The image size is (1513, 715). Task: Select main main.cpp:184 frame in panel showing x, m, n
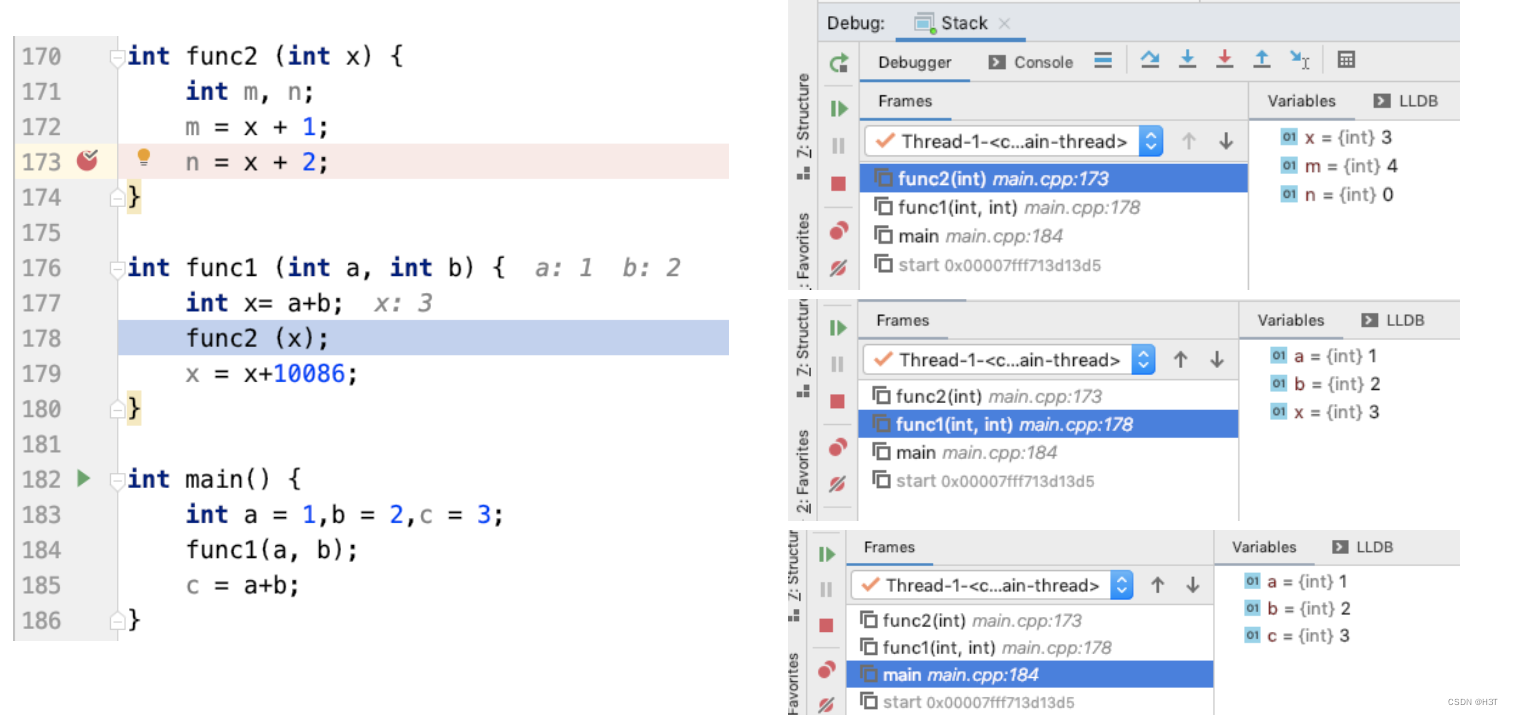(1053, 236)
